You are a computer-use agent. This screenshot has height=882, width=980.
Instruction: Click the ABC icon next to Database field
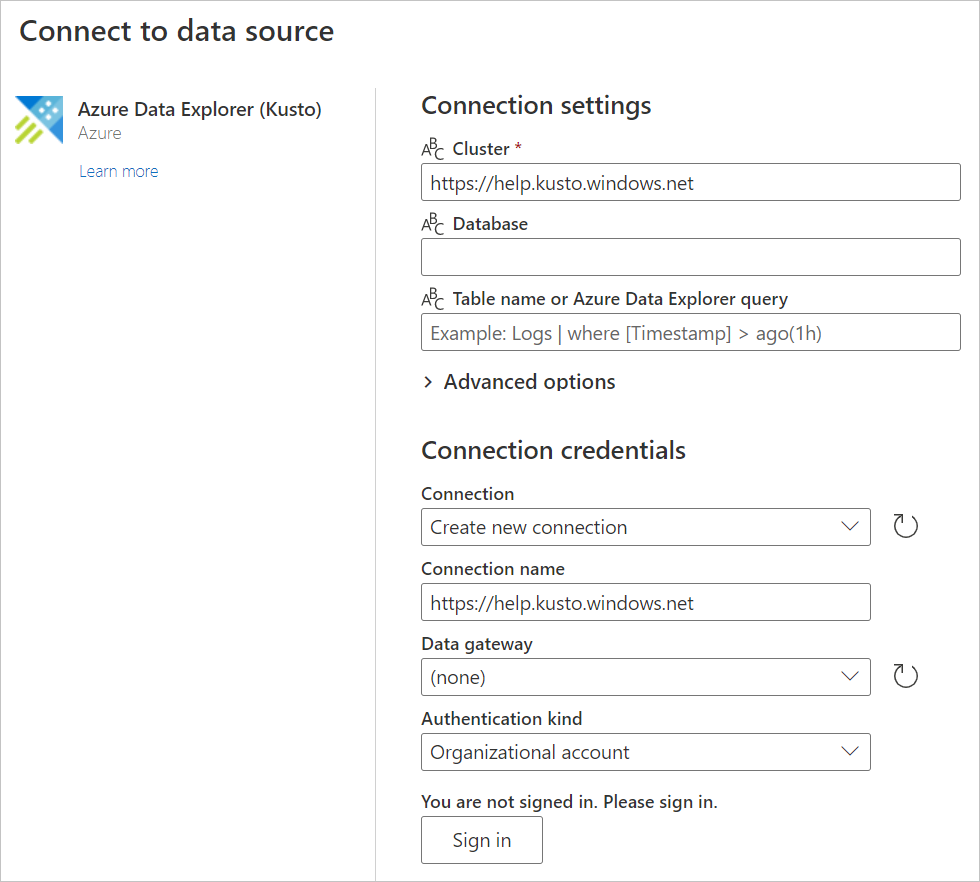click(x=432, y=223)
